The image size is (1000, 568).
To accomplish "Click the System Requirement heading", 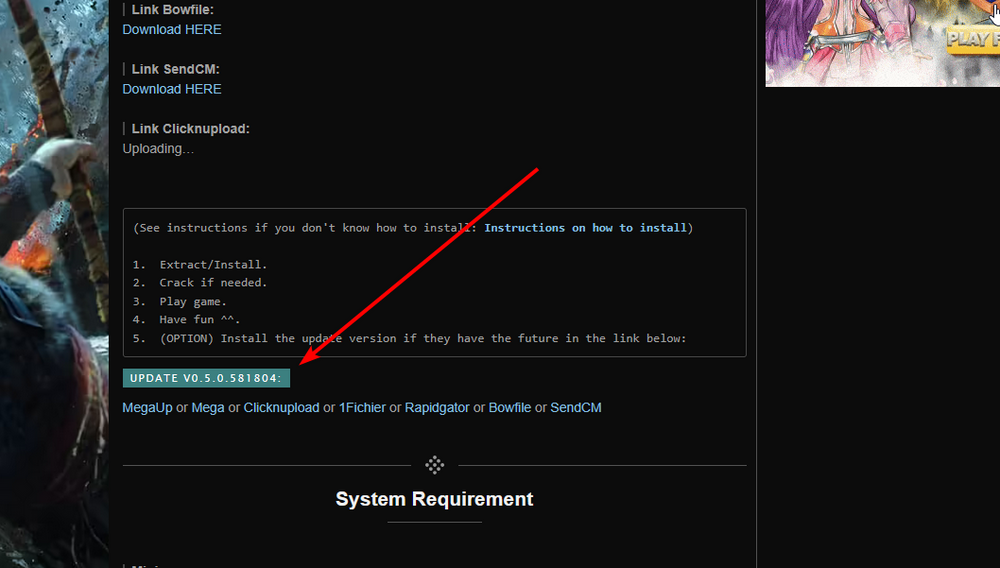I will [434, 499].
